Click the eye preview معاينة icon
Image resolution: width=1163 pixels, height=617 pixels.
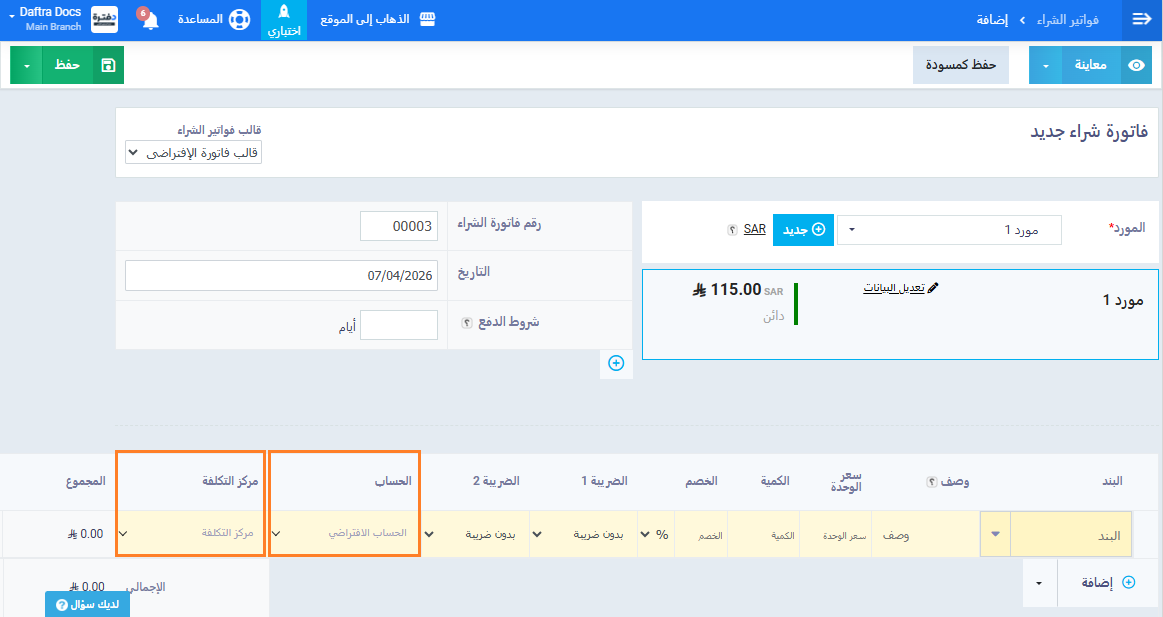coord(1136,65)
